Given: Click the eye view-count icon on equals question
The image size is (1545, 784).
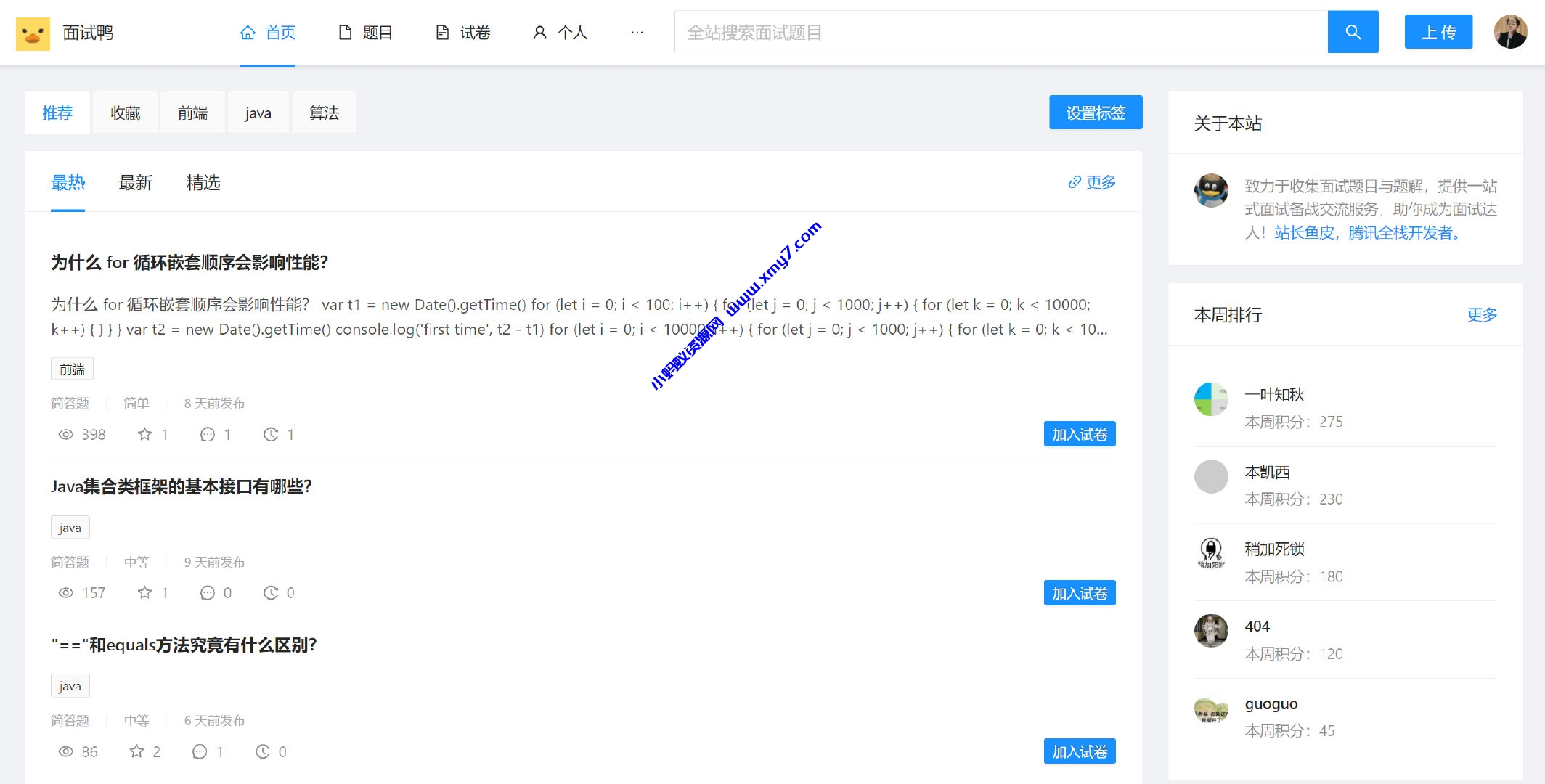Looking at the screenshot, I should tap(64, 751).
